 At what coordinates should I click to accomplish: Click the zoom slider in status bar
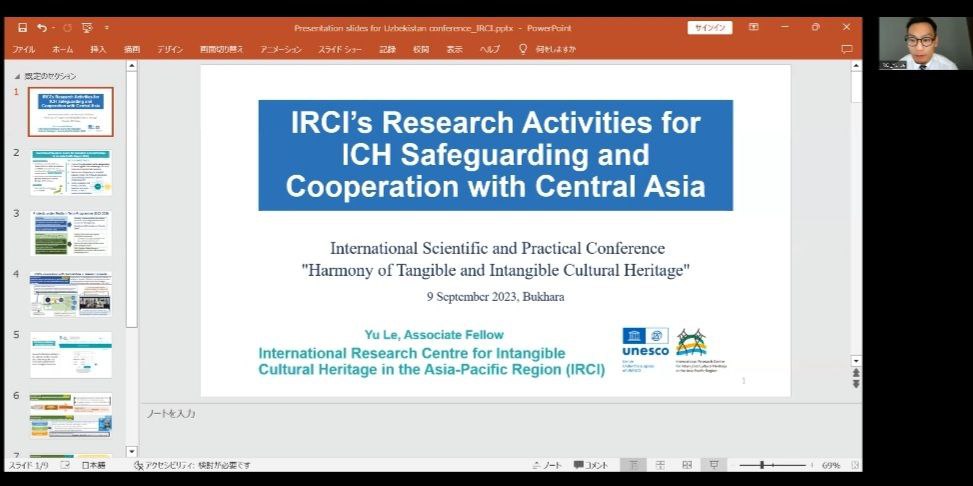coord(763,465)
